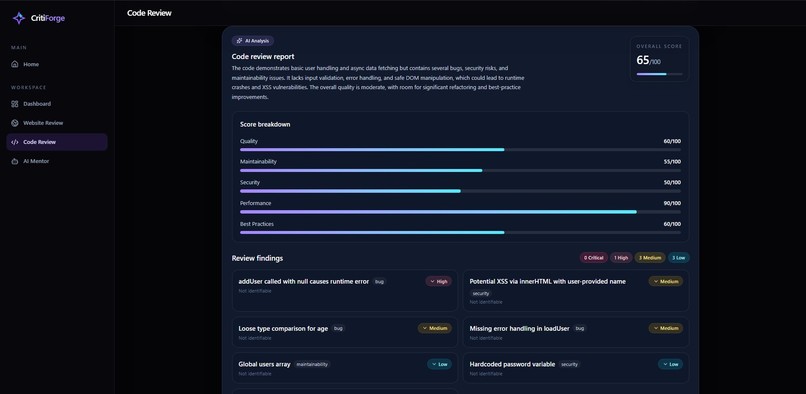806x394 pixels.
Task: Click the Performance score progress bar
Action: click(460, 212)
